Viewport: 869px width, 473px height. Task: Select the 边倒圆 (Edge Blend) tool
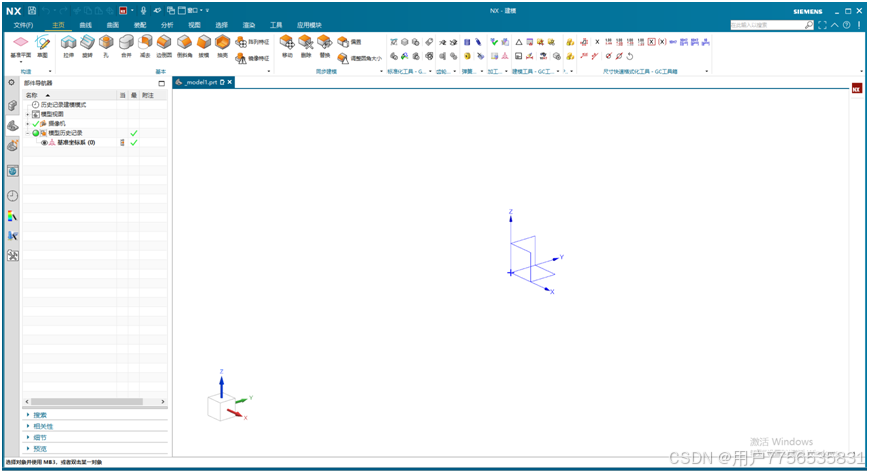pyautogui.click(x=164, y=47)
